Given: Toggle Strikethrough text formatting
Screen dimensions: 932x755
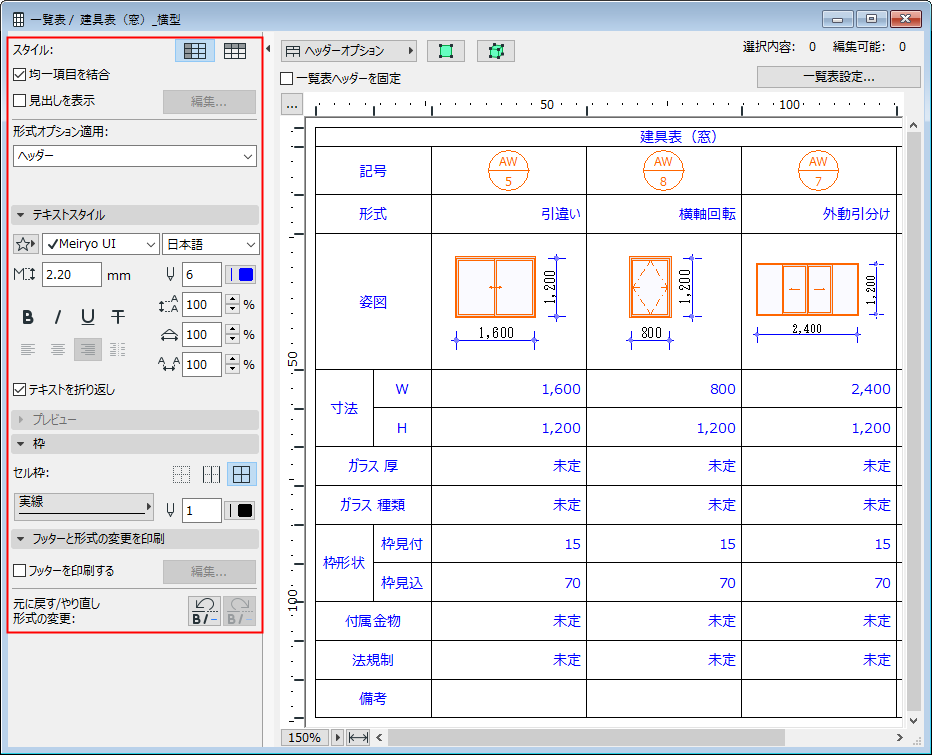Looking at the screenshot, I should [118, 317].
